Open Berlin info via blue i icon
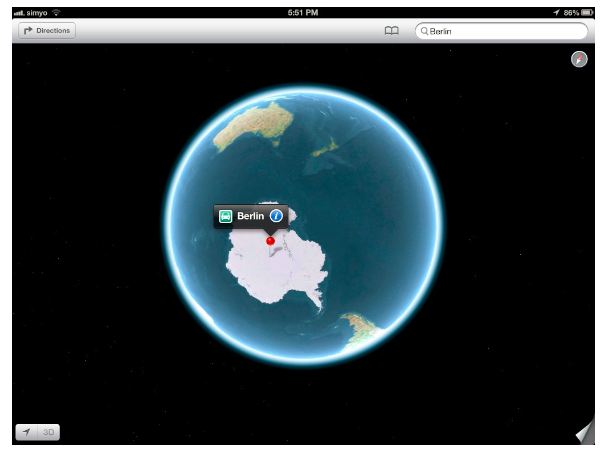Screen dimensions: 606x454 click(x=276, y=216)
